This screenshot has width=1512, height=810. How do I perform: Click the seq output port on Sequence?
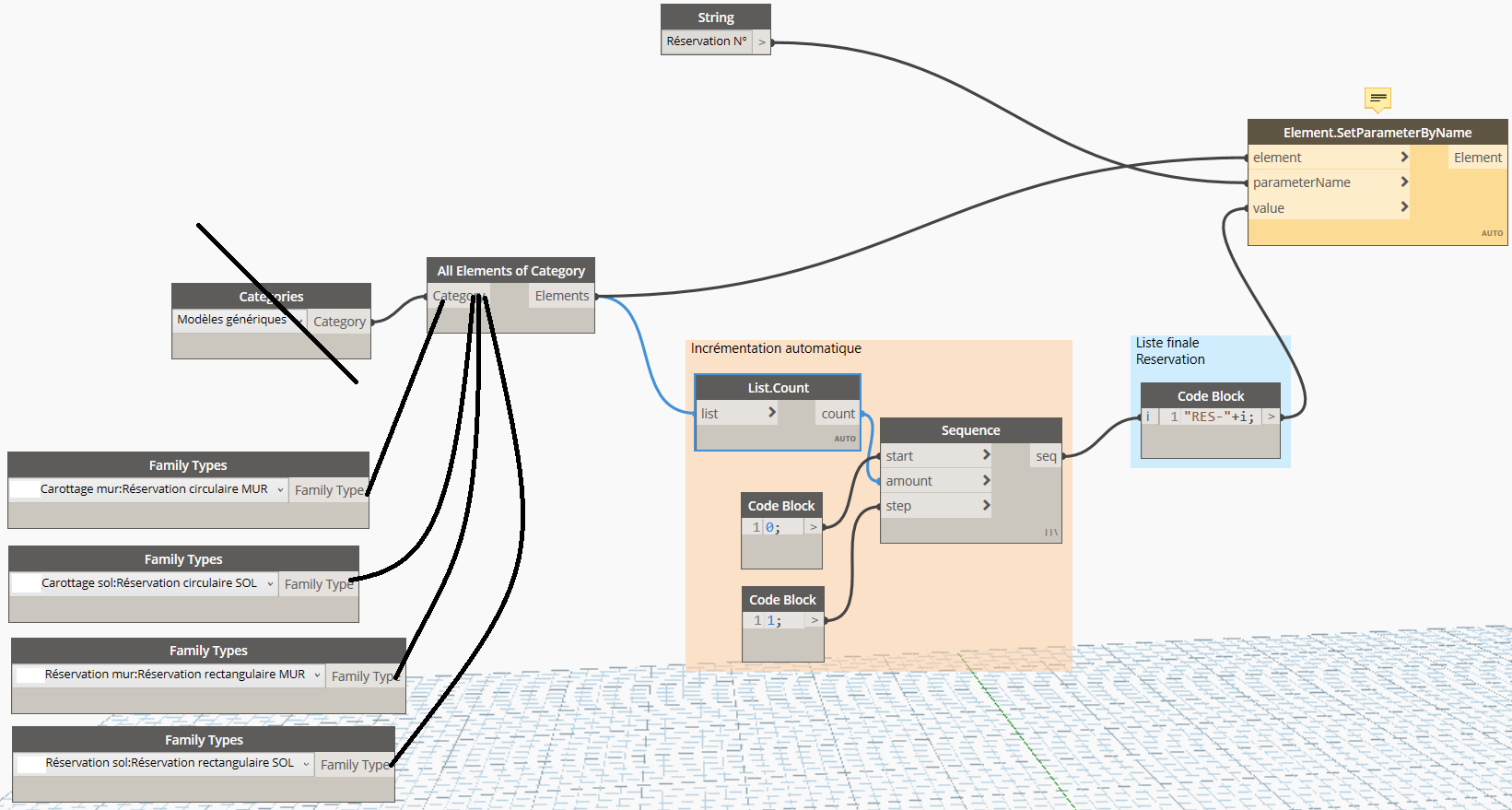tap(1046, 456)
